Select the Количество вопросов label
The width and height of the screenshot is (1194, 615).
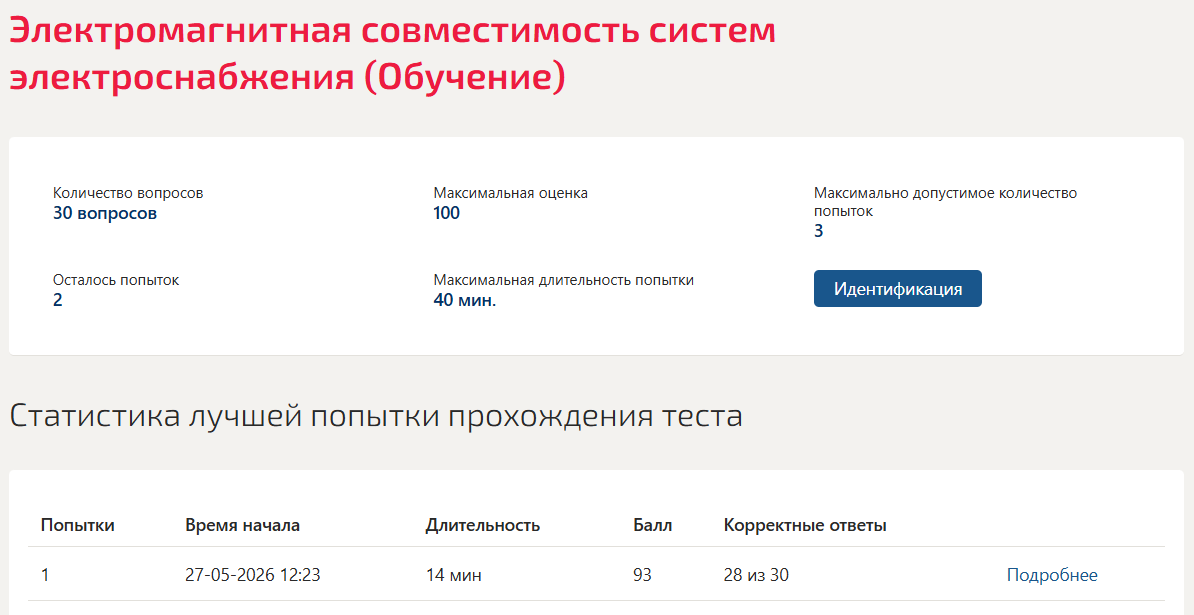pos(128,193)
